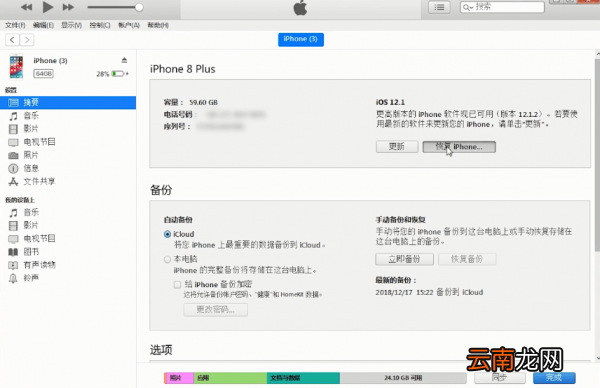Screen dimensions: 600x388
Task: Open the 控制(C) menu
Action: [x=100, y=25]
